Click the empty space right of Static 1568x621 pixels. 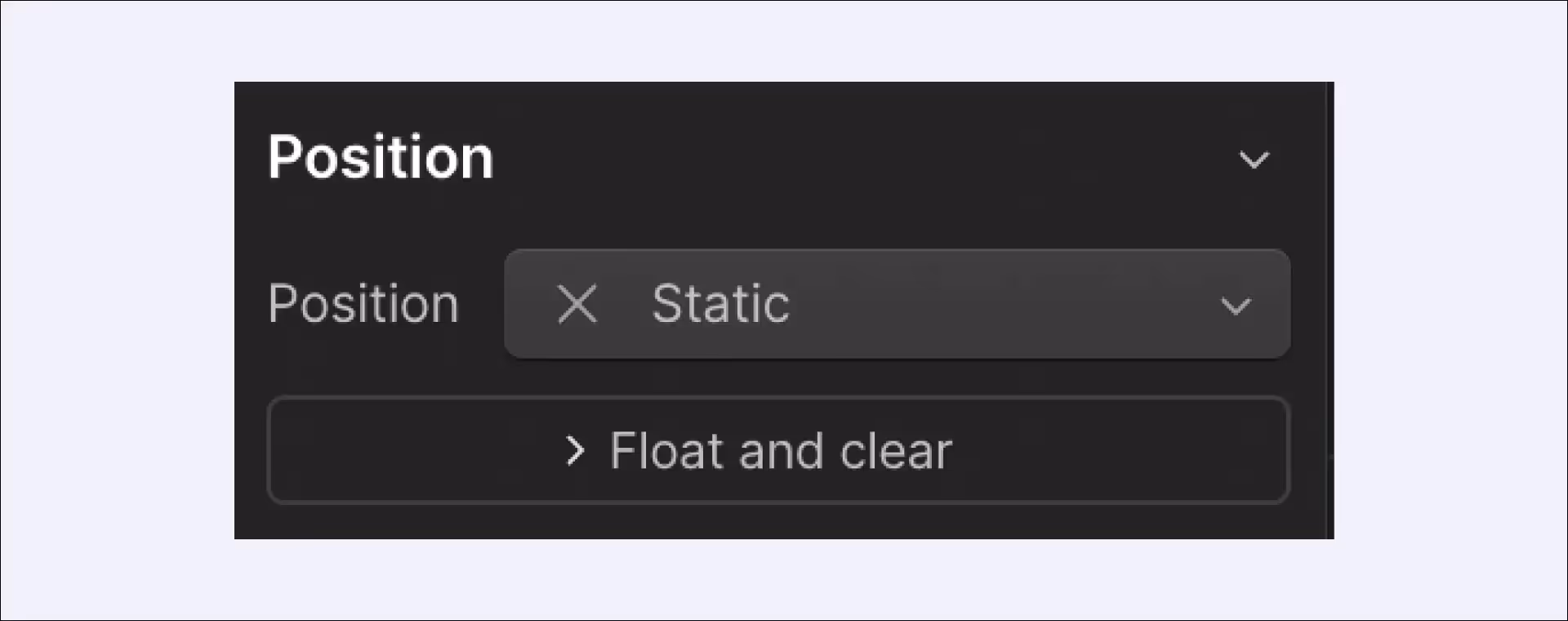(x=1004, y=304)
